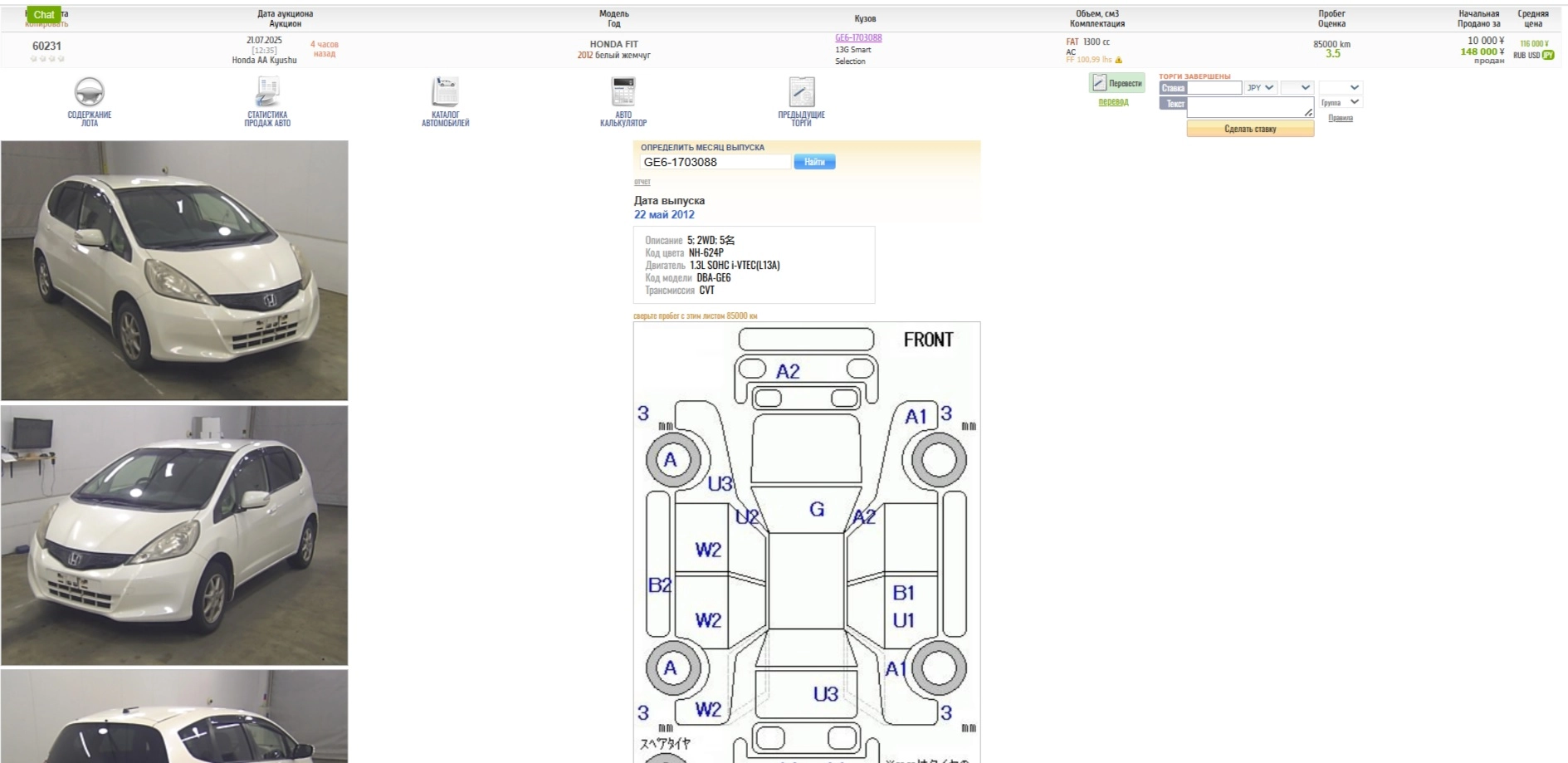
Task: Click the копировать link under lot number
Action: pos(47,24)
